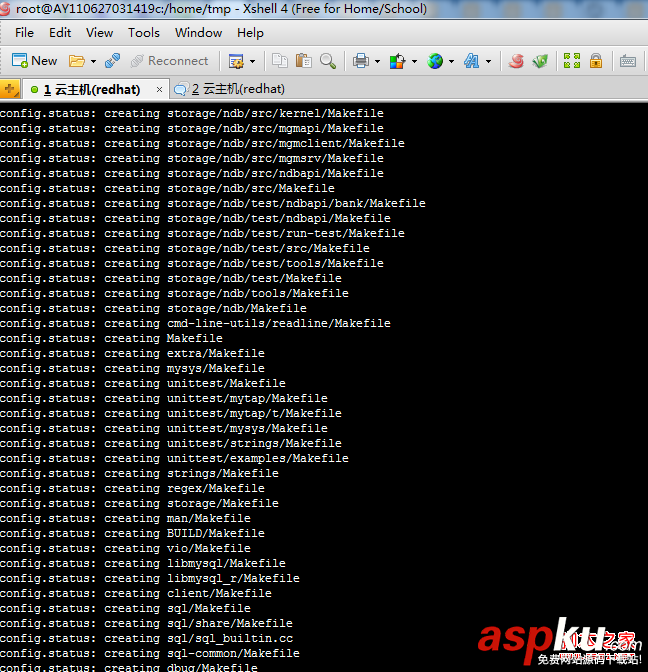The image size is (648, 672).
Task: Expand the Open folder dropdown arrow
Action: pyautogui.click(x=93, y=61)
